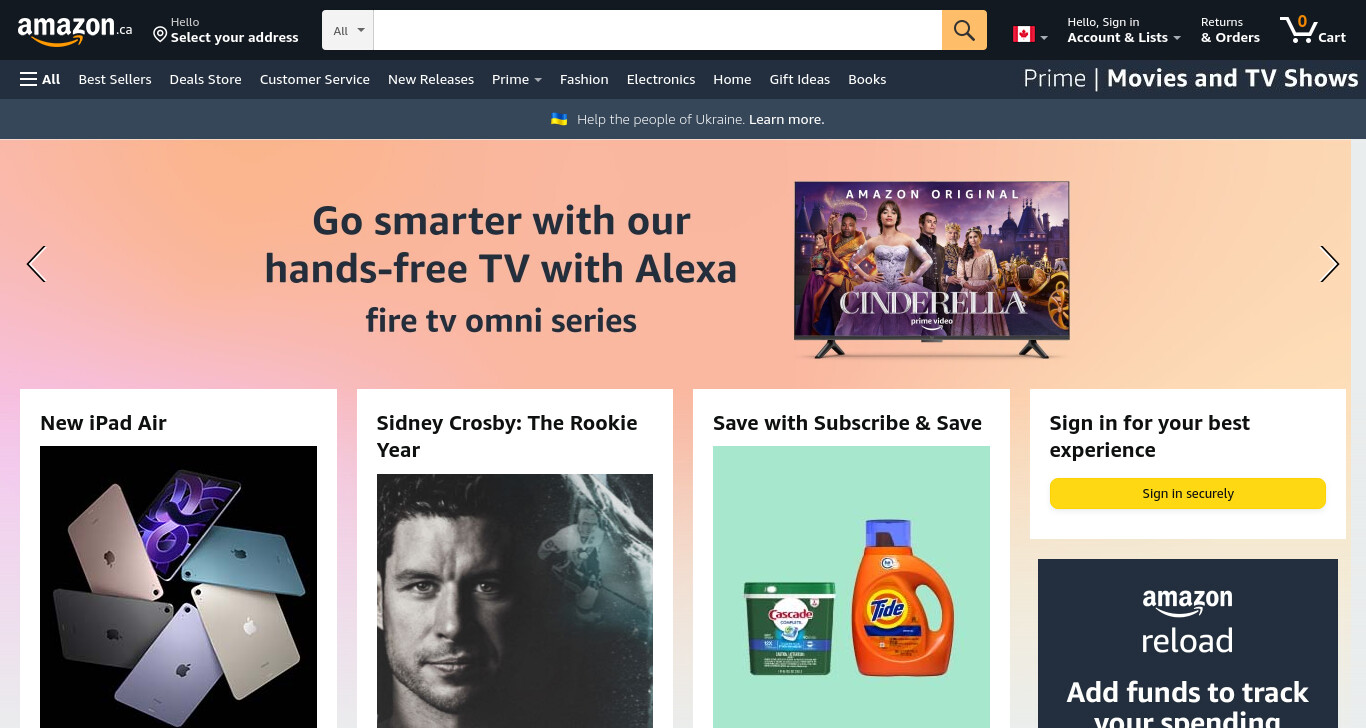Open Returns & Orders link

1230,30
